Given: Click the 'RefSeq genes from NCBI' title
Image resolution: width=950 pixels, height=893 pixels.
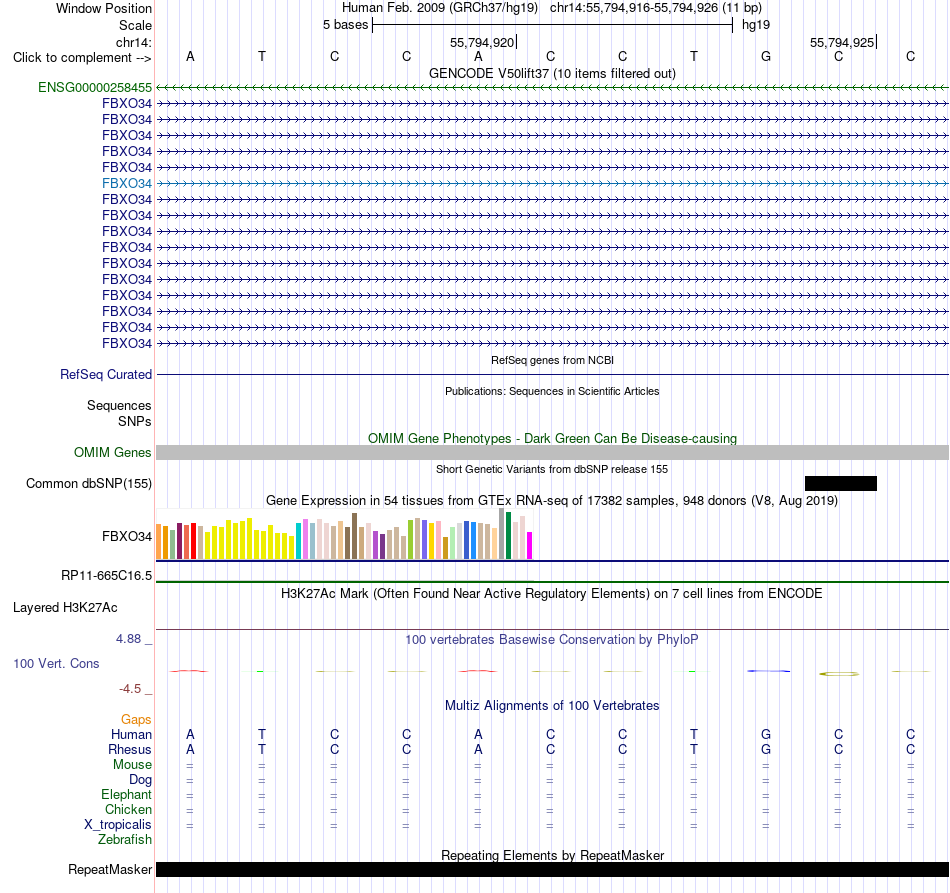Looking at the screenshot, I should pos(552,360).
